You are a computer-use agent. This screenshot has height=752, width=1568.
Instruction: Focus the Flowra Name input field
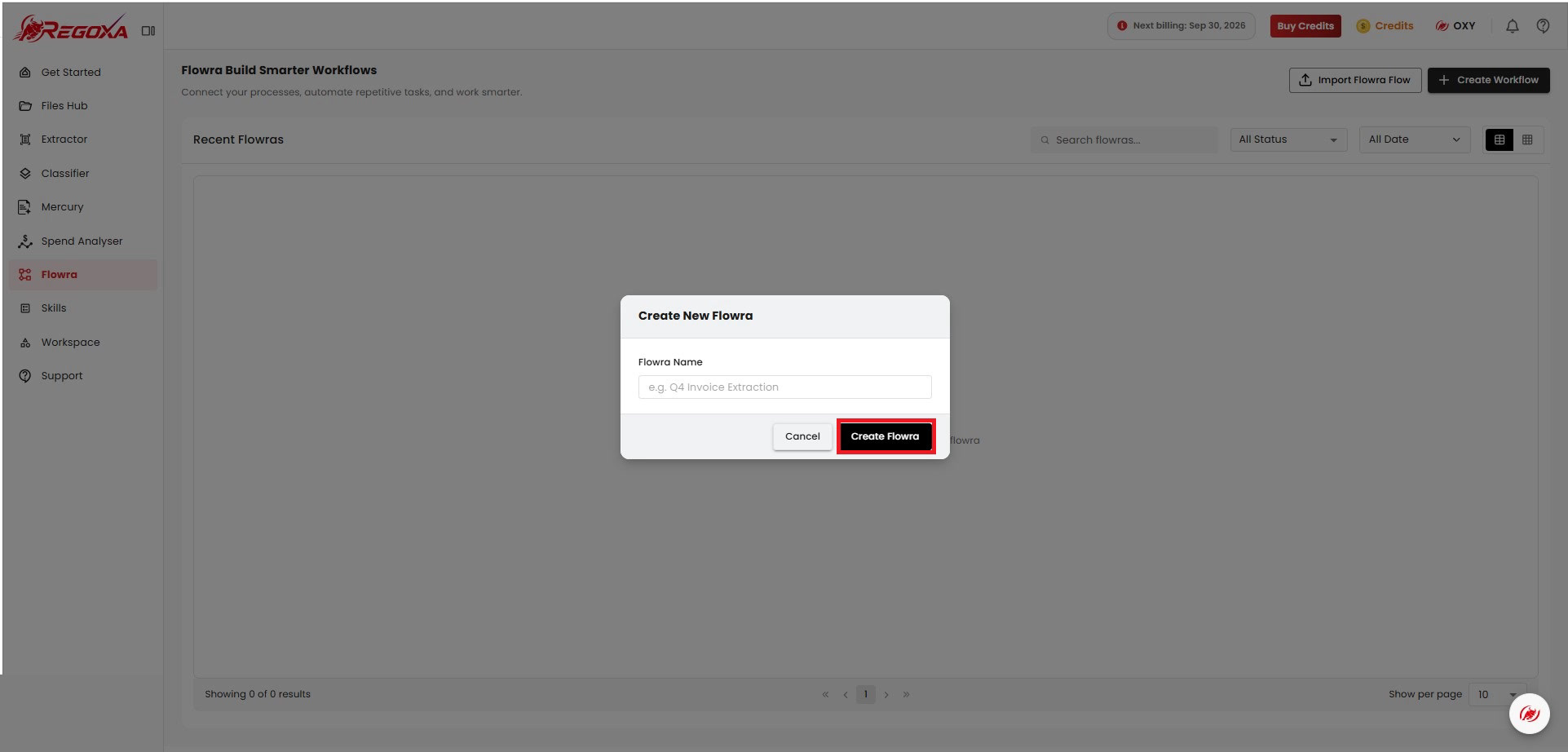pos(784,387)
